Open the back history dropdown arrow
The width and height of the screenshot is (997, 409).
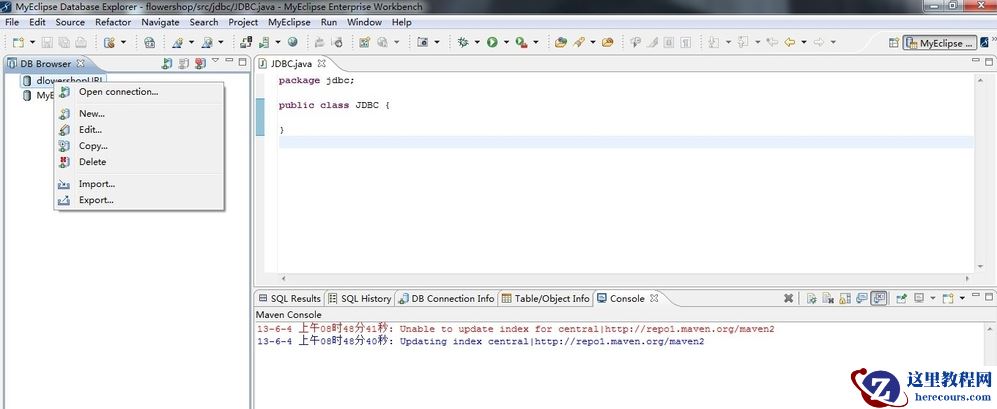[x=802, y=43]
